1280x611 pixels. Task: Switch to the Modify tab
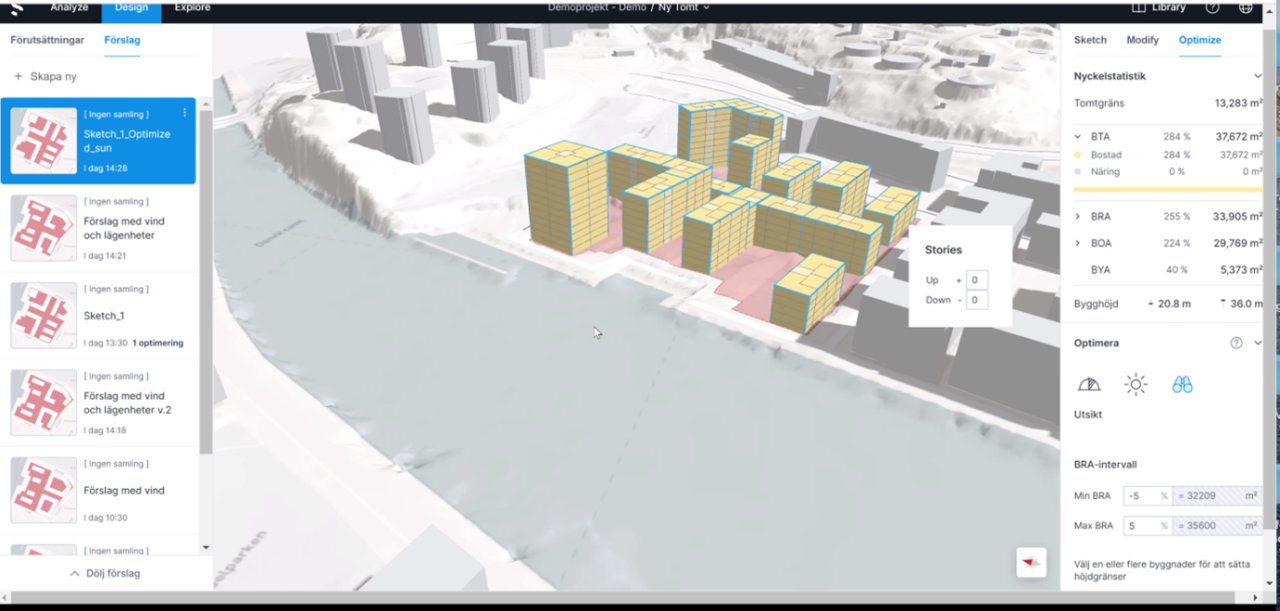pyautogui.click(x=1142, y=40)
